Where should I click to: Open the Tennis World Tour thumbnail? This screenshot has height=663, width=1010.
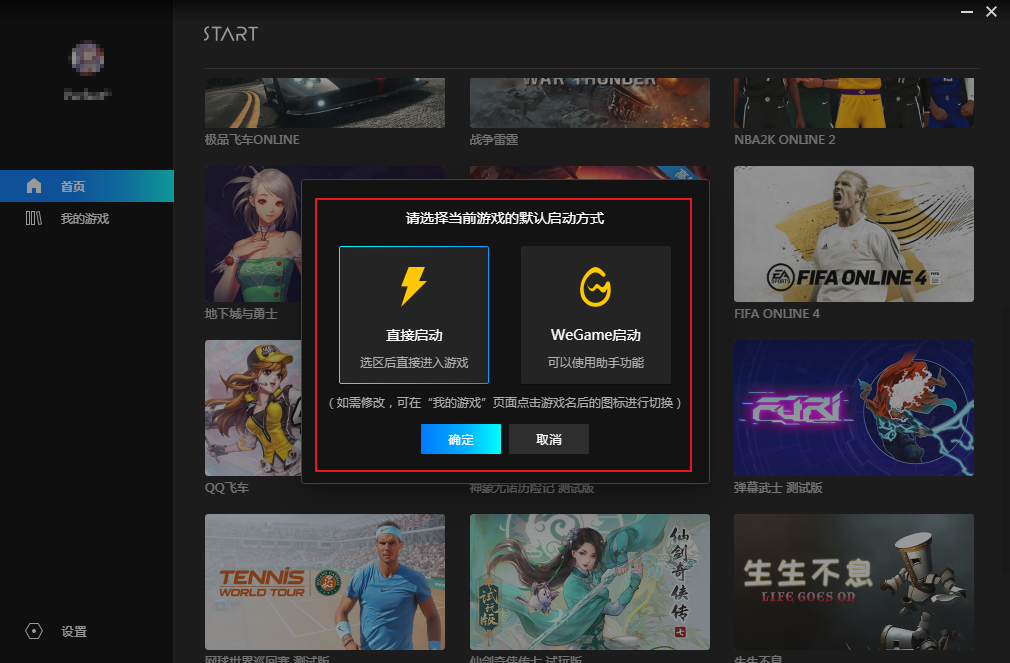(x=325, y=580)
